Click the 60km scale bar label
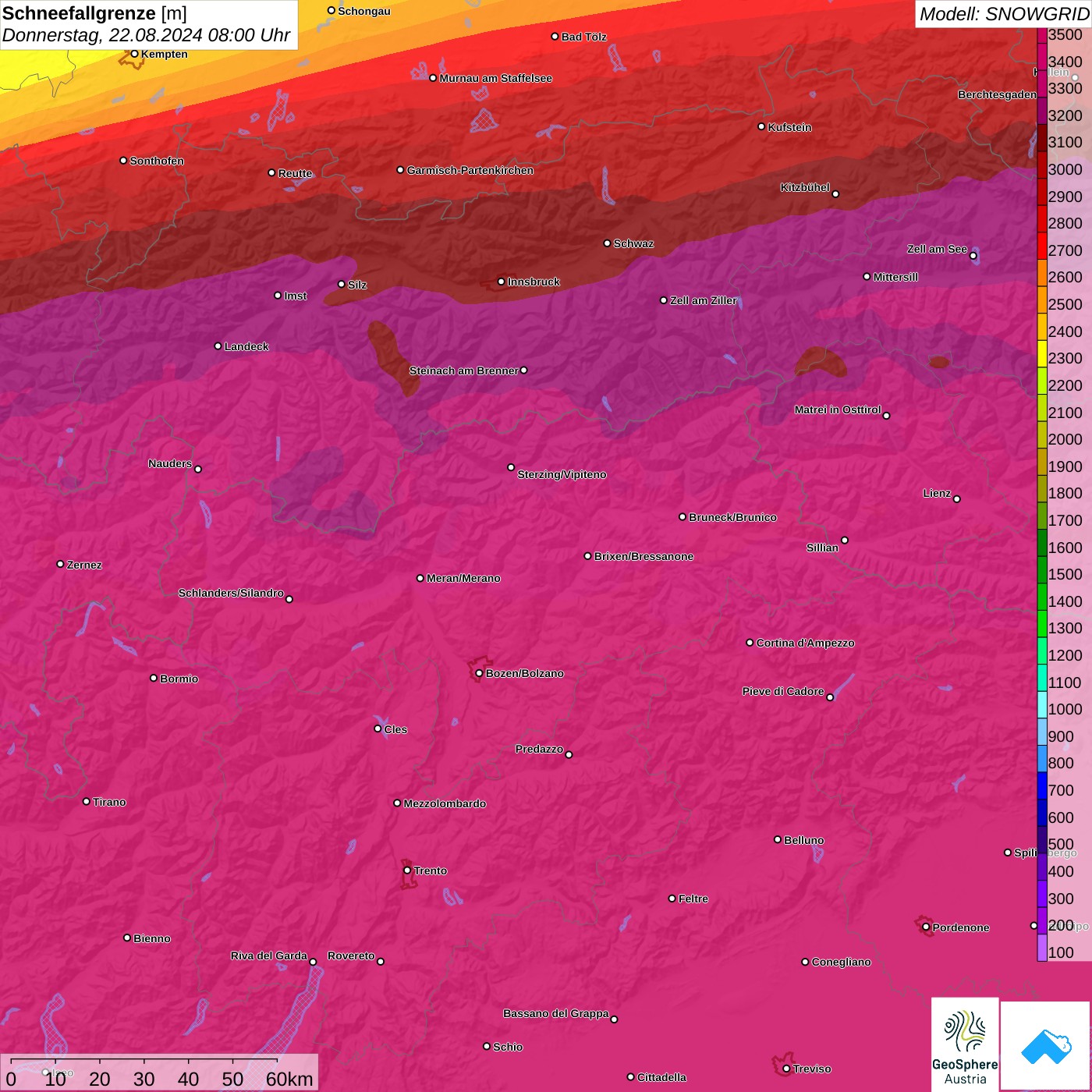Viewport: 1092px width, 1092px height. (289, 1079)
